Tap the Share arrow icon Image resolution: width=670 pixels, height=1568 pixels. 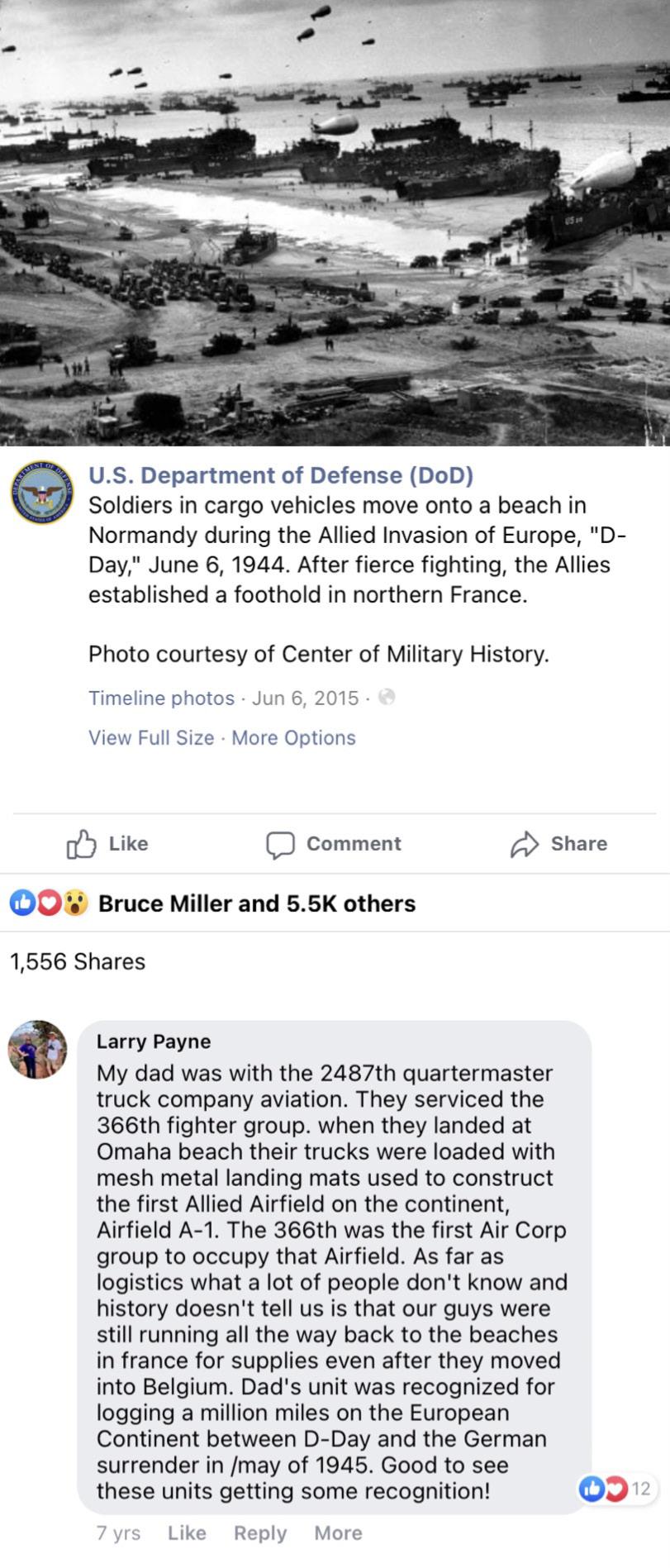525,844
